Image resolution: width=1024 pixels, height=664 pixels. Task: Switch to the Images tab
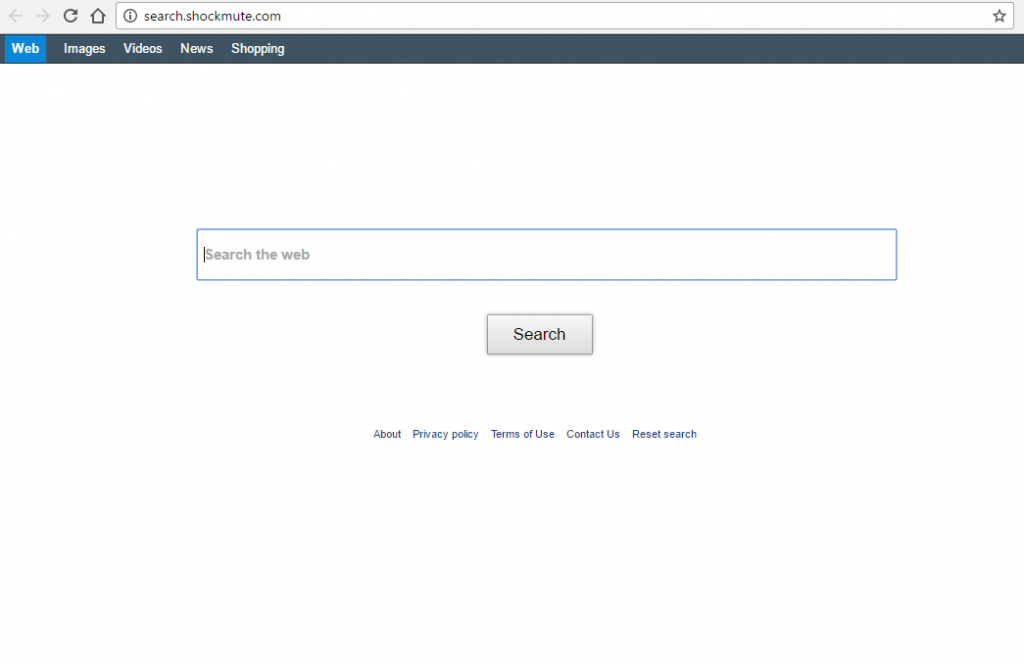(x=84, y=49)
